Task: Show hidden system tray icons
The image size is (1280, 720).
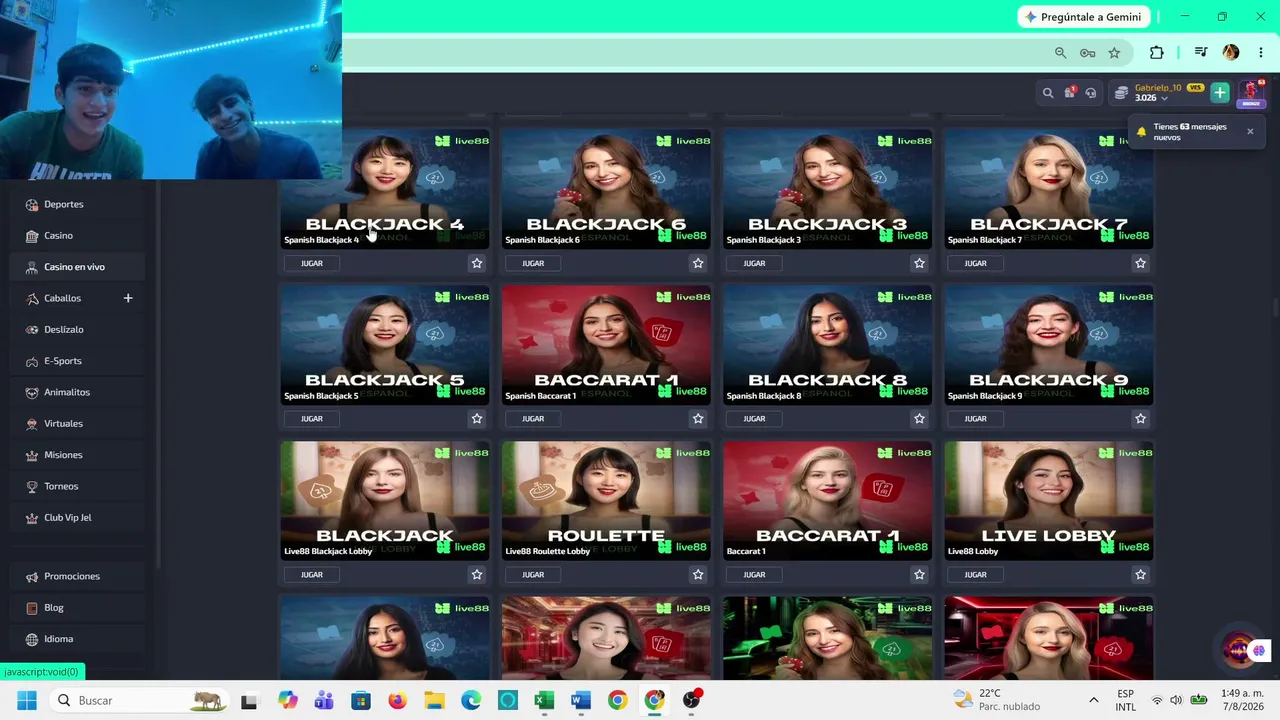Action: coord(1093,700)
